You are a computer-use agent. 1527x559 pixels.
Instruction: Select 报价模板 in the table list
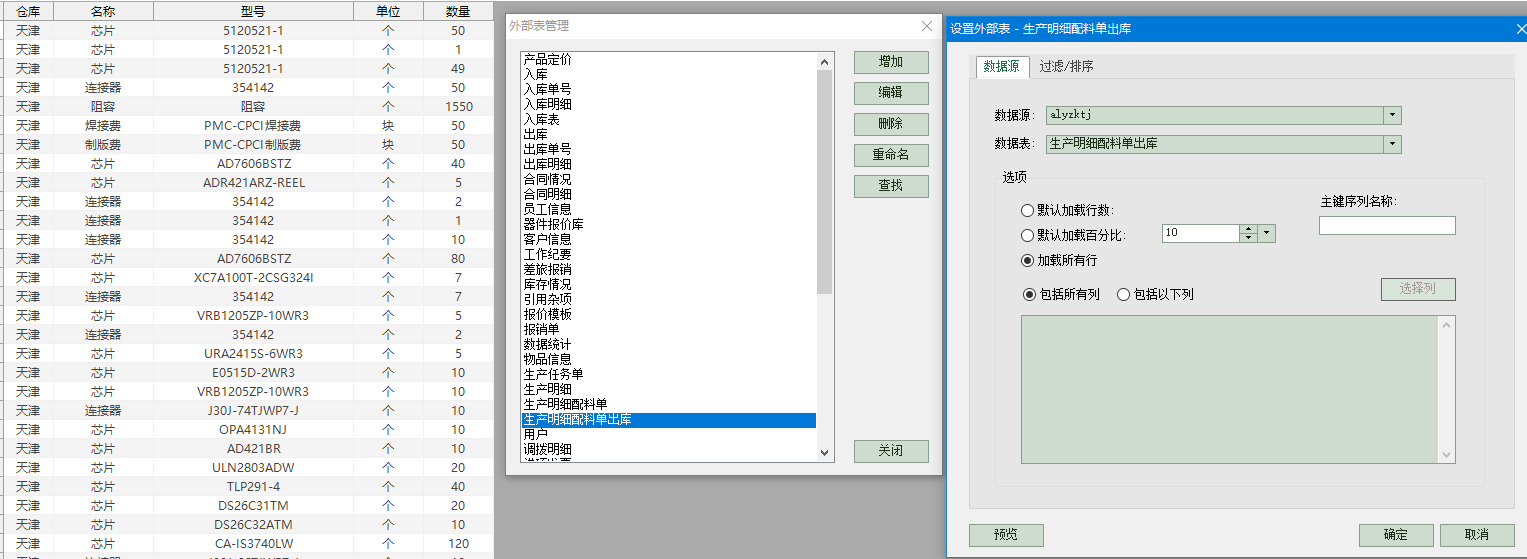[668, 314]
